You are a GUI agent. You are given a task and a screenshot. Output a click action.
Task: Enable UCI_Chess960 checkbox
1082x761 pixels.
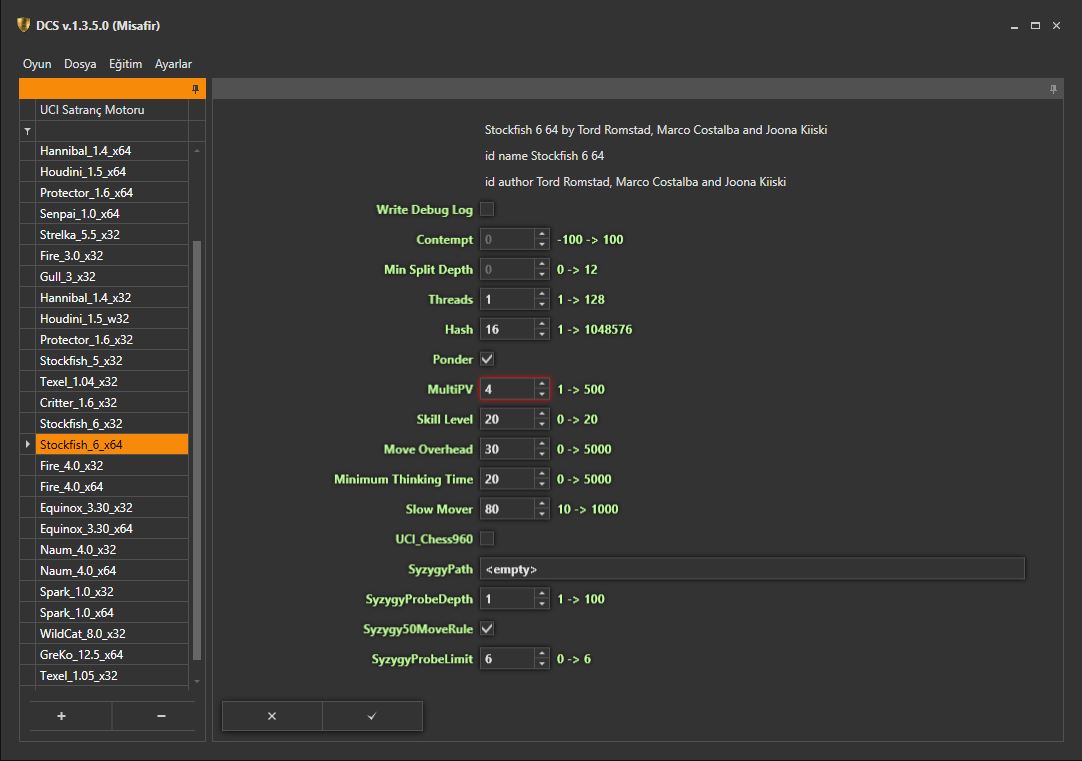[486, 539]
